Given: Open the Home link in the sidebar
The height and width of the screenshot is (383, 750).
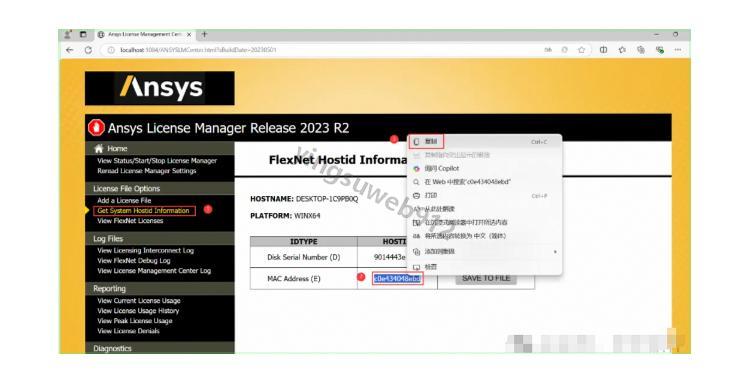Looking at the screenshot, I should (117, 149).
